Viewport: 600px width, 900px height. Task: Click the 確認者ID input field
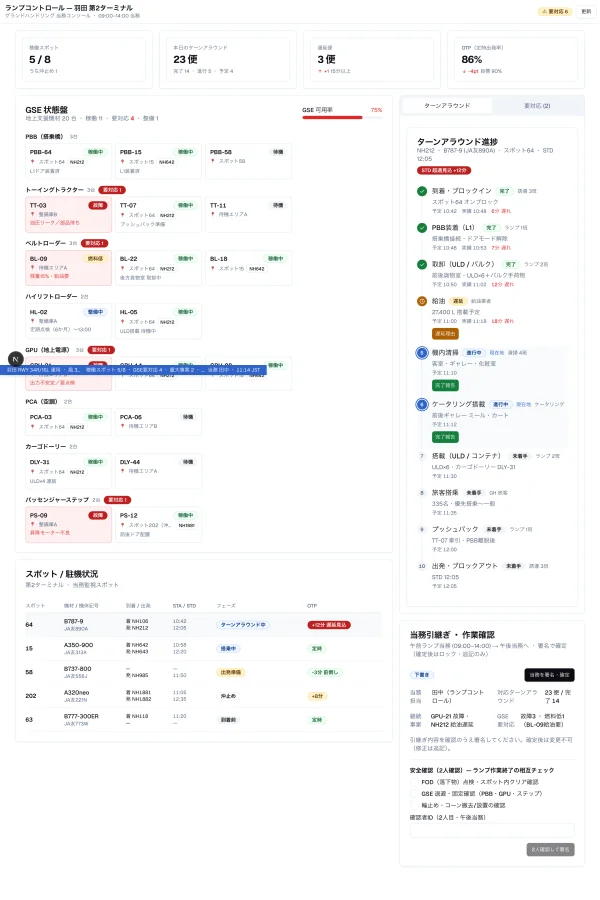tap(492, 831)
